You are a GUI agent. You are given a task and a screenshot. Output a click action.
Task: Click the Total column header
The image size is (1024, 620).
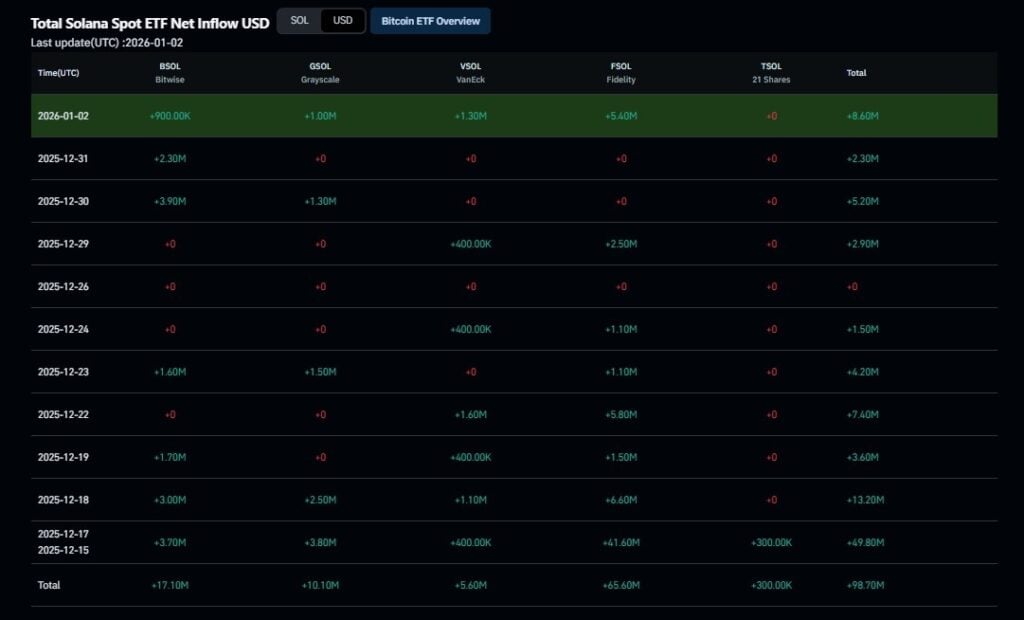point(856,72)
